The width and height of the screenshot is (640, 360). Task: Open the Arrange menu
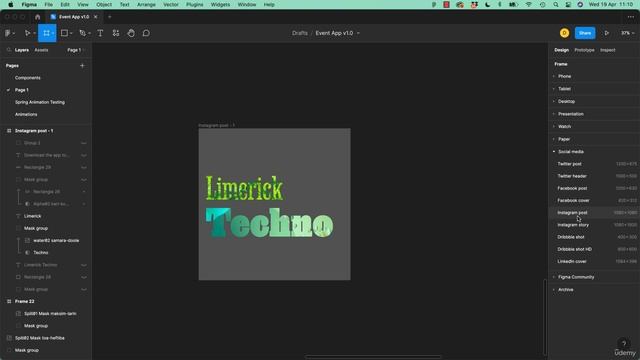[146, 4]
